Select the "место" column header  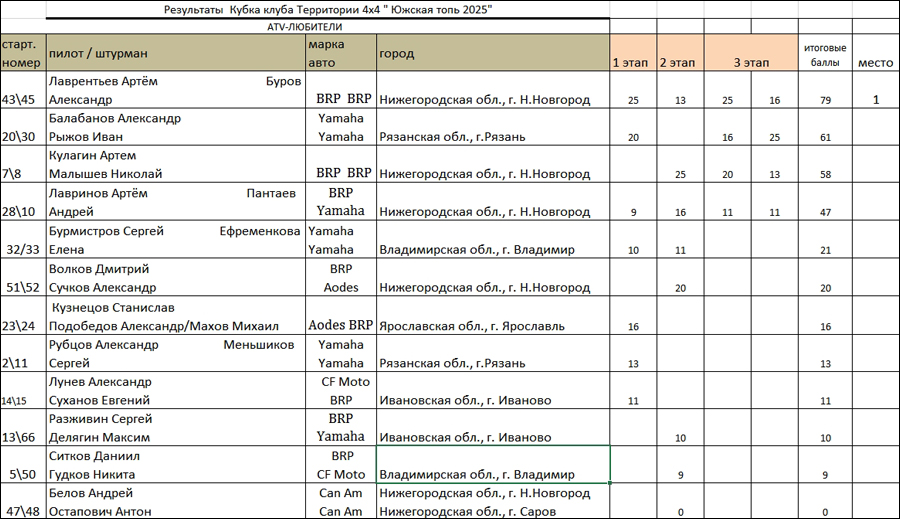click(875, 62)
